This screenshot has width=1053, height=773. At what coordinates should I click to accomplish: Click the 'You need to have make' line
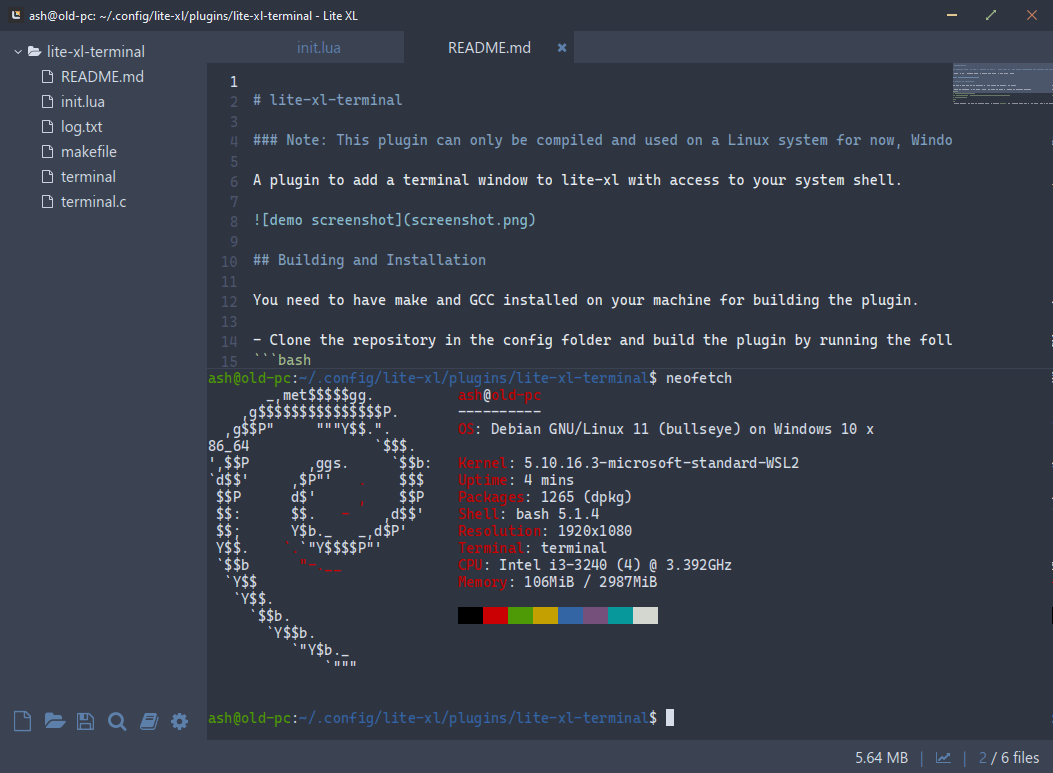(x=585, y=300)
